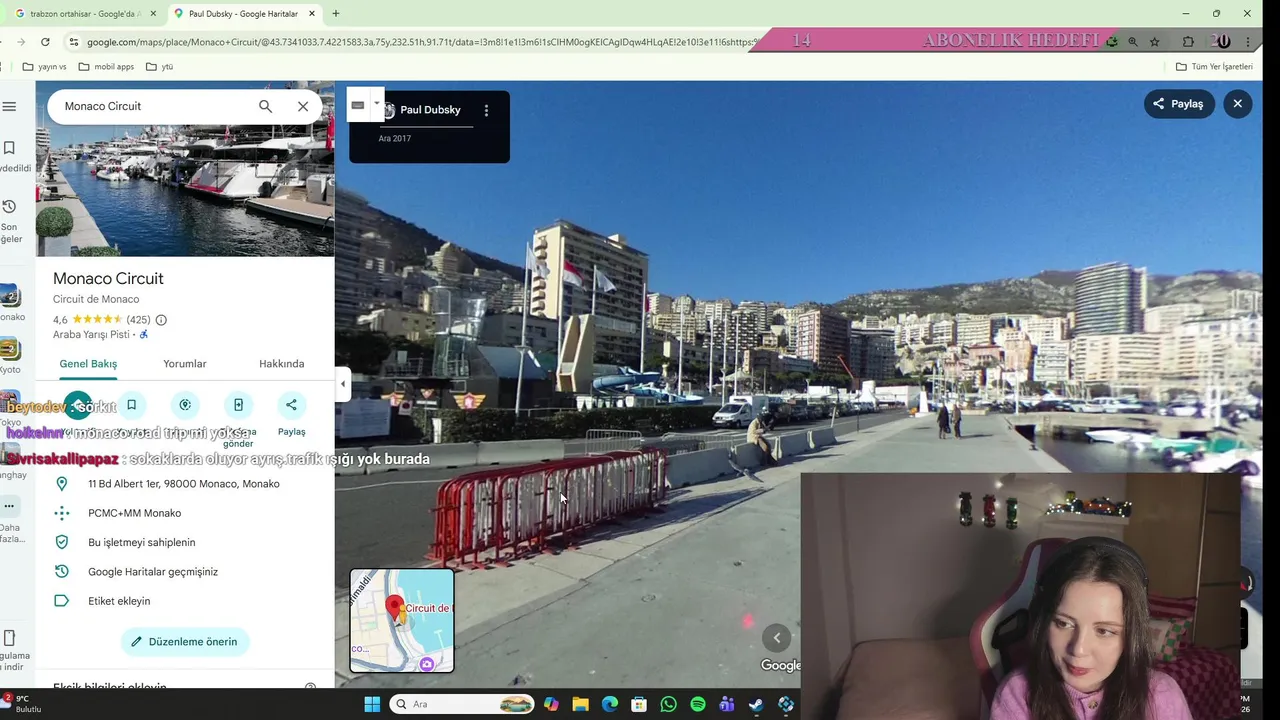Open the Google Maps hamburger menu

point(9,106)
